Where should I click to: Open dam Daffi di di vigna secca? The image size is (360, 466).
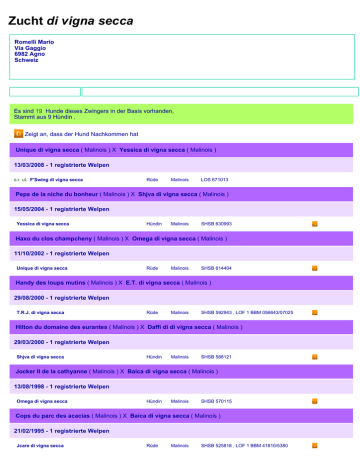[x=179, y=327]
